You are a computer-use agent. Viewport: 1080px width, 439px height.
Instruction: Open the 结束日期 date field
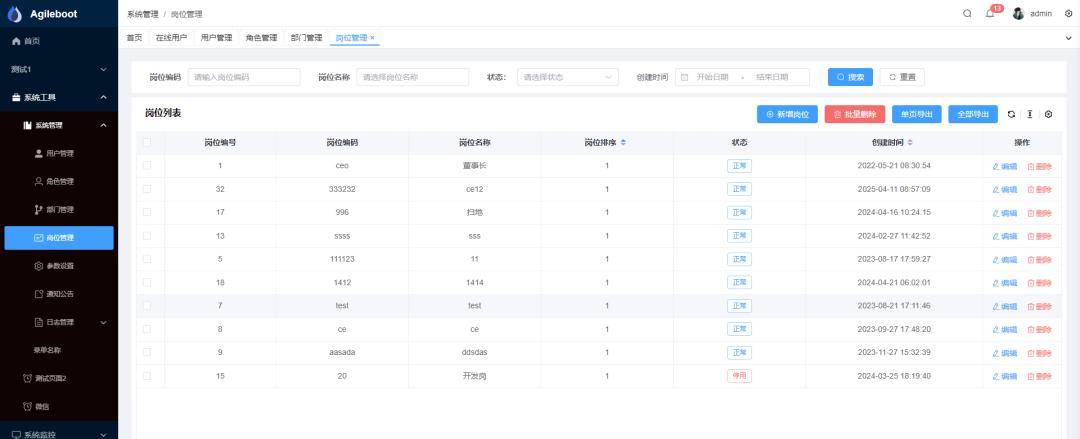click(x=772, y=77)
